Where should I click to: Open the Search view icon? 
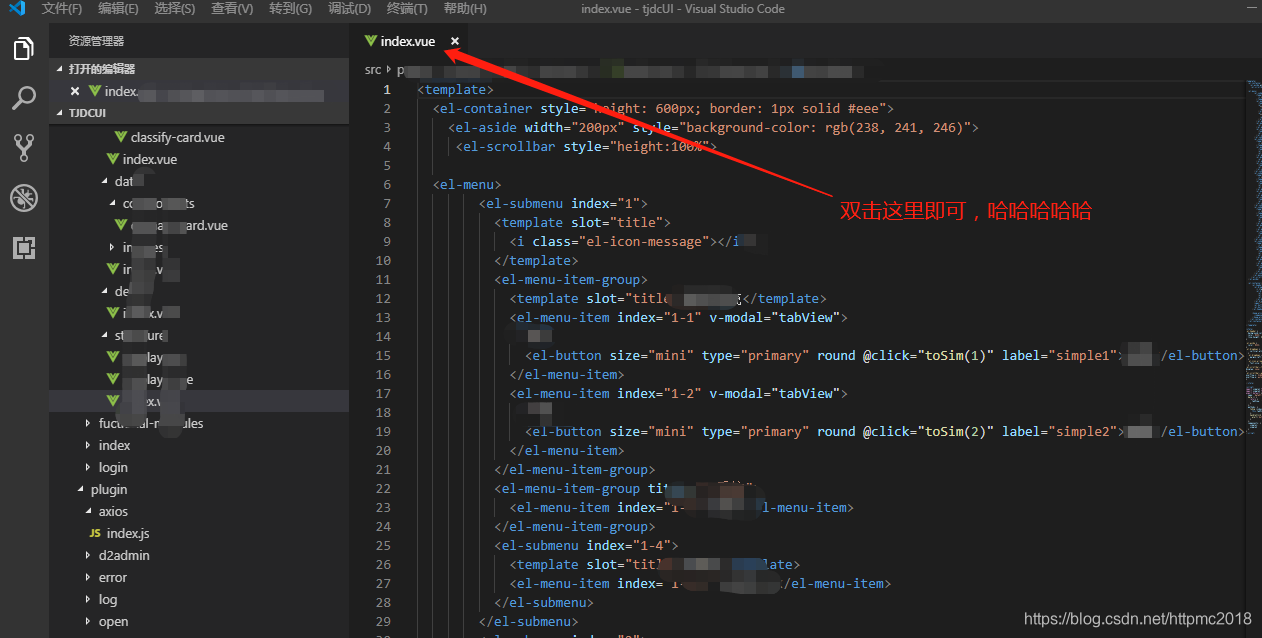tap(24, 98)
